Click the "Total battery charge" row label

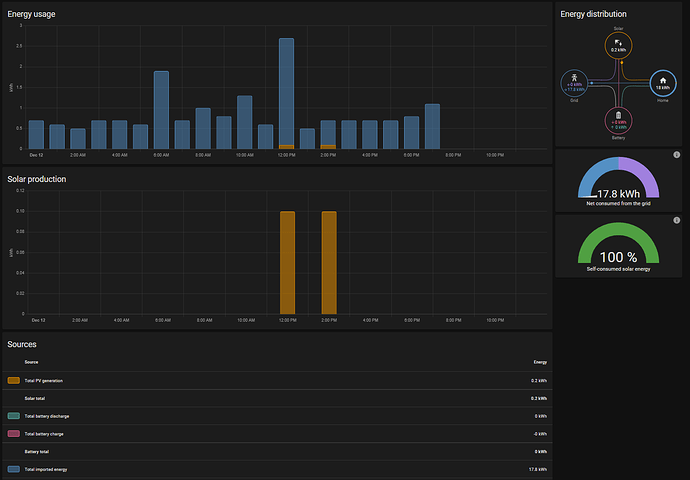coord(44,434)
